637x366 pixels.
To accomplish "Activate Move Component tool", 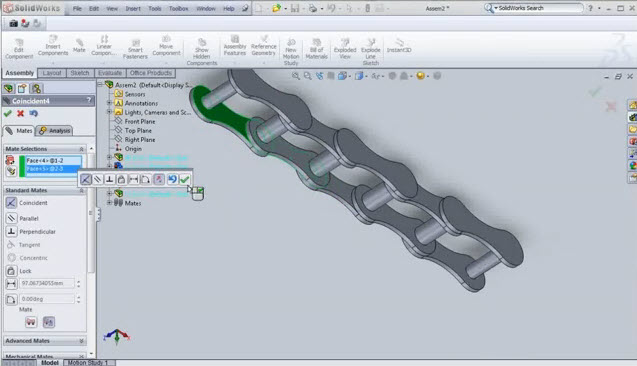I will click(166, 45).
